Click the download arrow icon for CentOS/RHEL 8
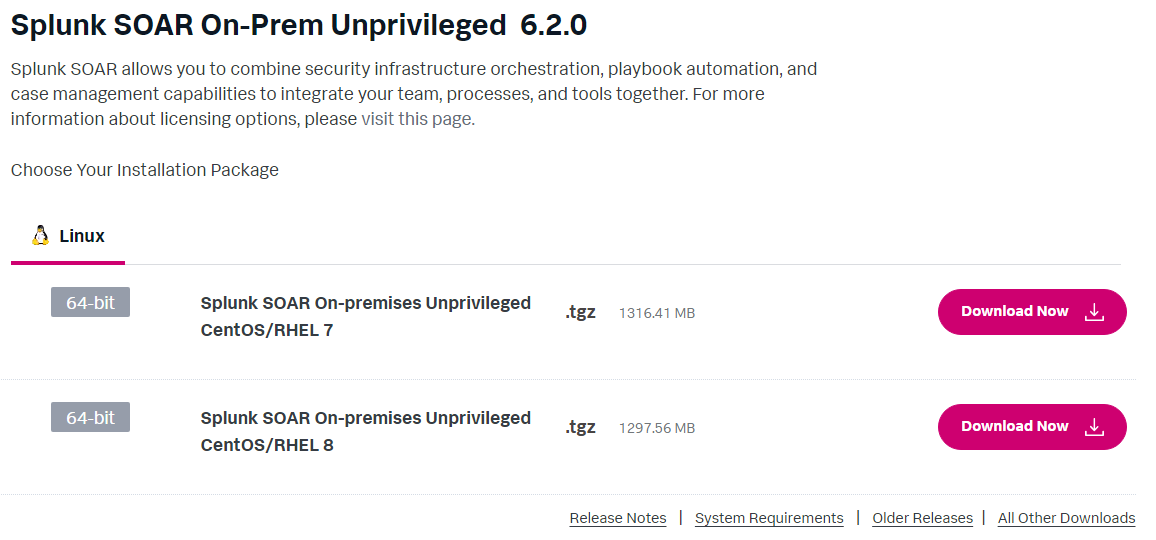Image resolution: width=1156 pixels, height=540 pixels. [x=1095, y=427]
